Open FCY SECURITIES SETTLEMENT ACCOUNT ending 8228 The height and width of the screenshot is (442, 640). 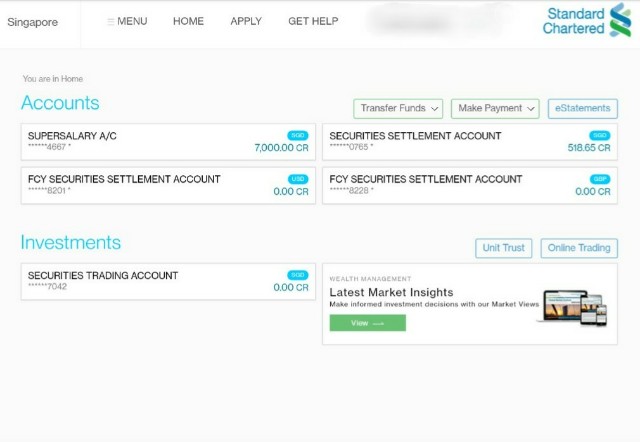click(470, 186)
